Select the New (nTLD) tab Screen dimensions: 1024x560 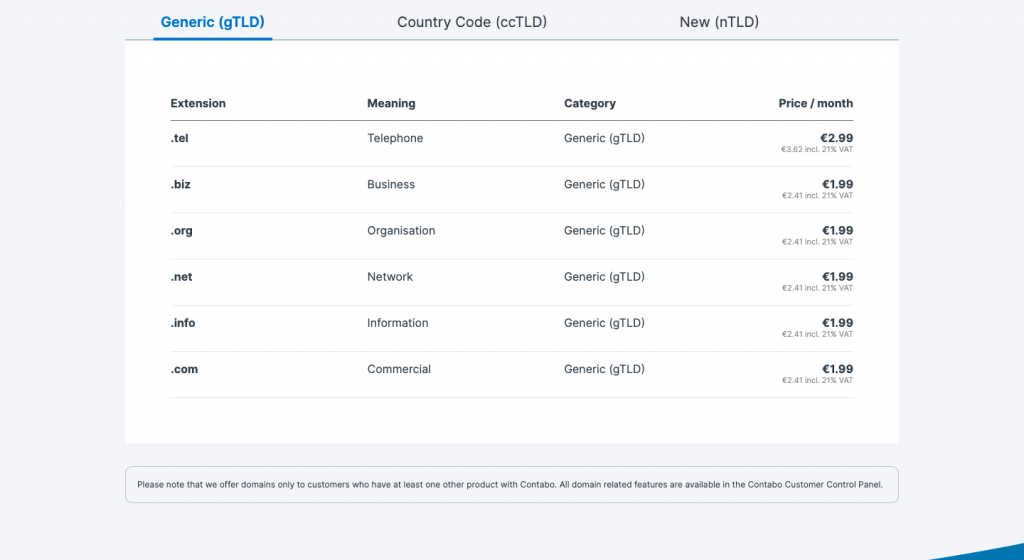(719, 22)
